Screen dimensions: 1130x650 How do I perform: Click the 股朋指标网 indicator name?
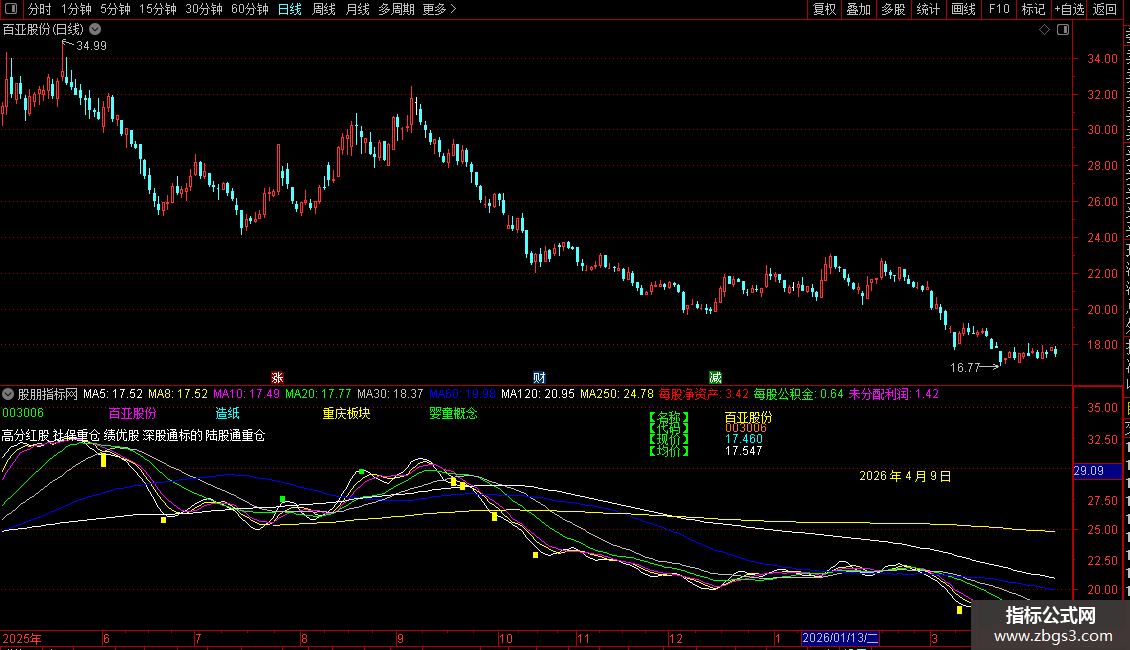point(48,394)
